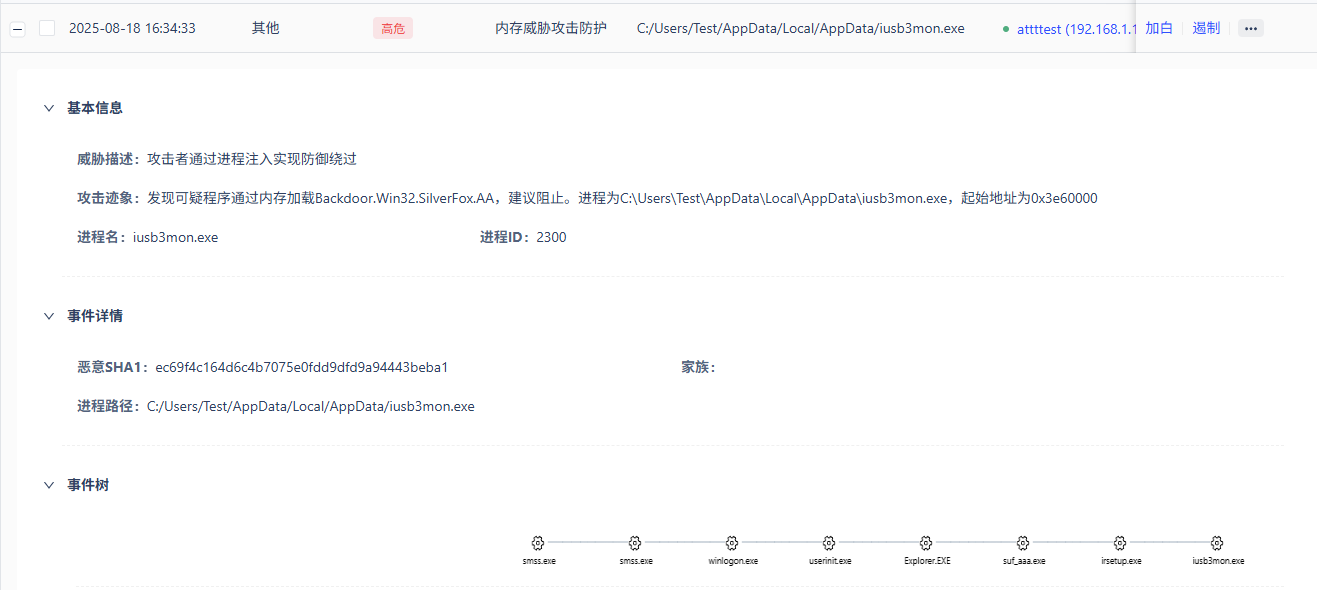Select the iusb3mon.exe node in event tree
The width and height of the screenshot is (1317, 590).
(x=1217, y=543)
